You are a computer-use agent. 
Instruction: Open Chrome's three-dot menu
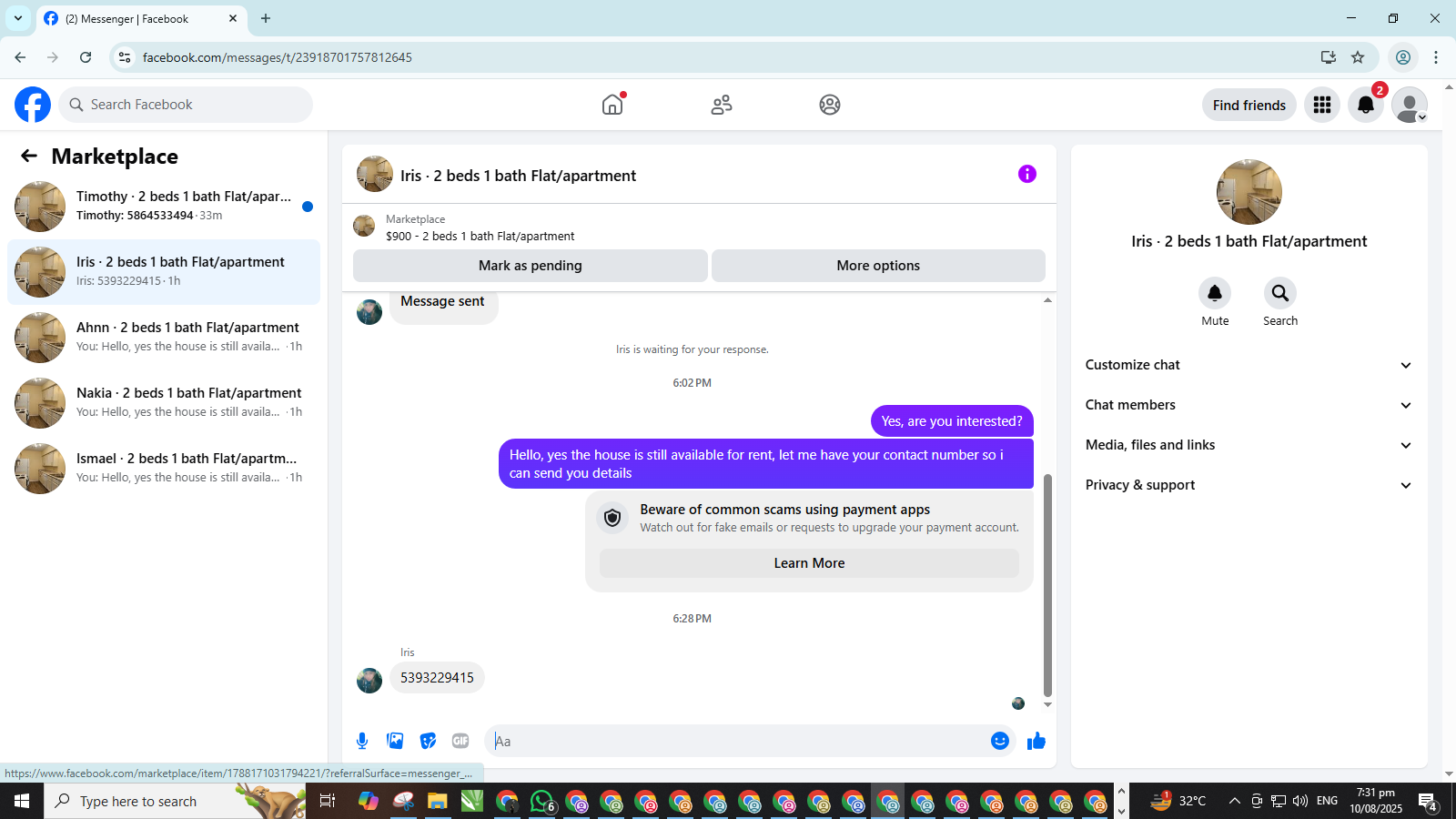point(1436,57)
